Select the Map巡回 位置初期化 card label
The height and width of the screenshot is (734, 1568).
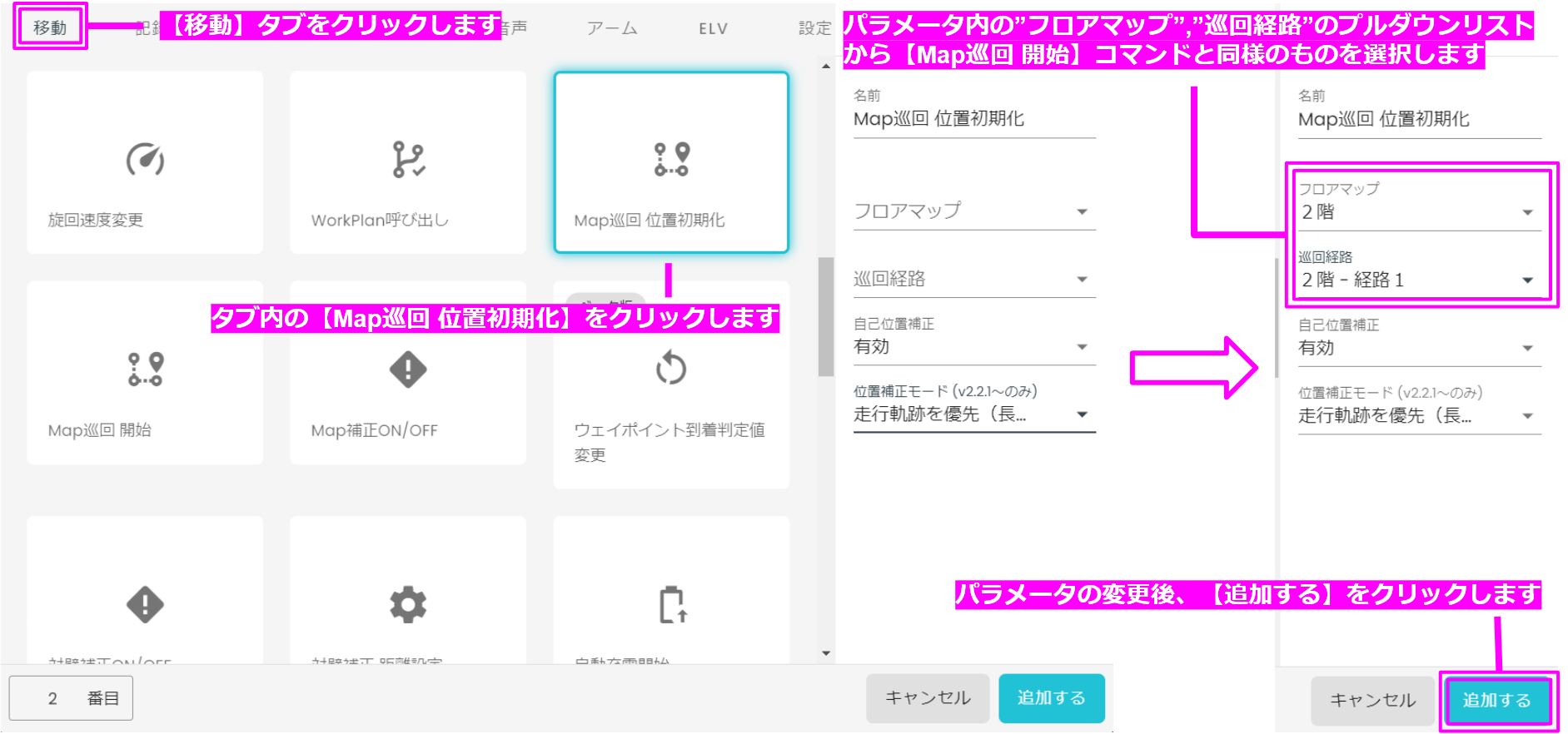pyautogui.click(x=650, y=220)
